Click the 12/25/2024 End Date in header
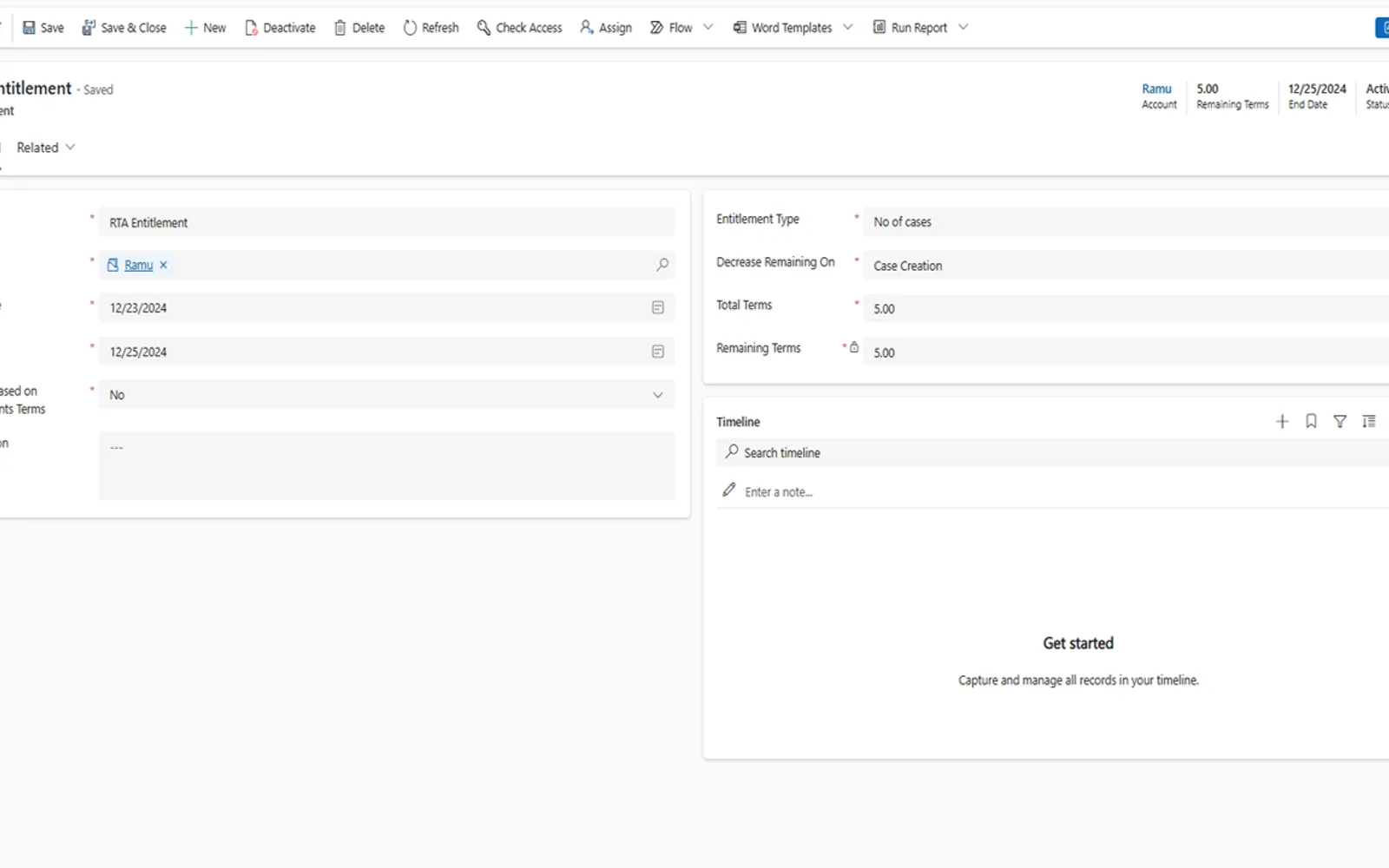The width and height of the screenshot is (1389, 868). 1317,89
